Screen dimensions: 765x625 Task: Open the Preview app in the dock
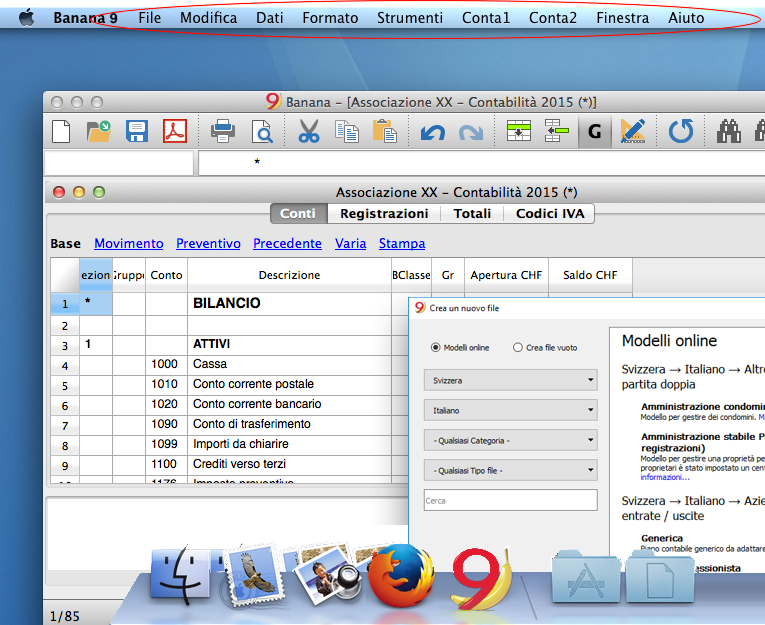(328, 574)
